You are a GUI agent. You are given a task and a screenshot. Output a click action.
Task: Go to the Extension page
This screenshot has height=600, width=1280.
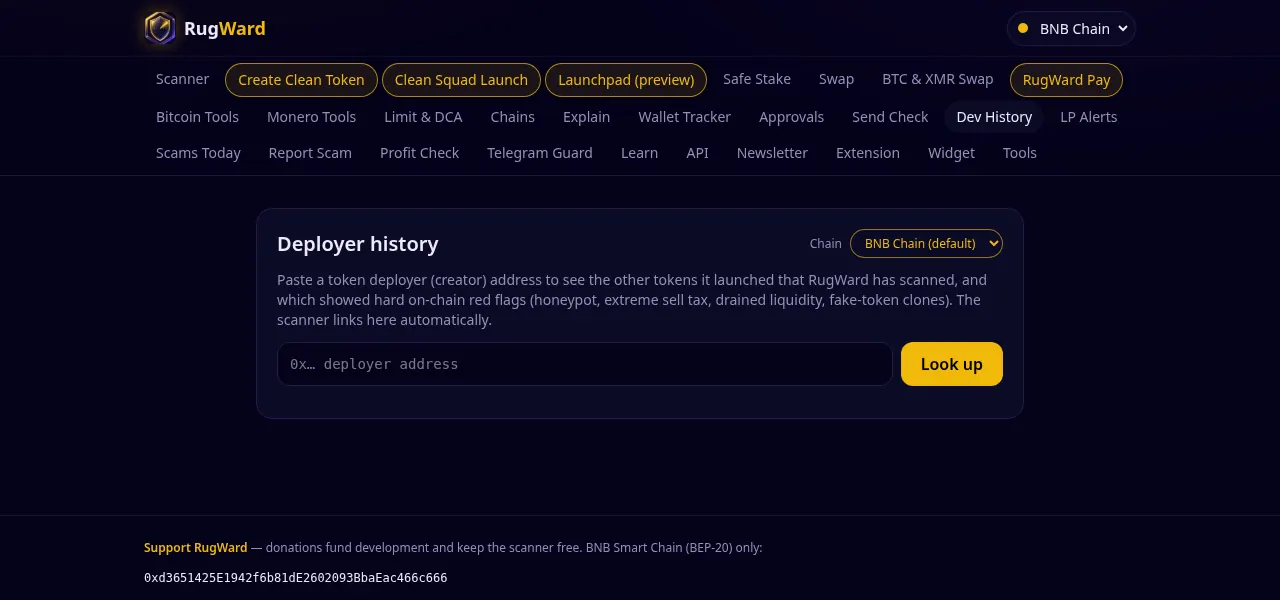click(868, 153)
